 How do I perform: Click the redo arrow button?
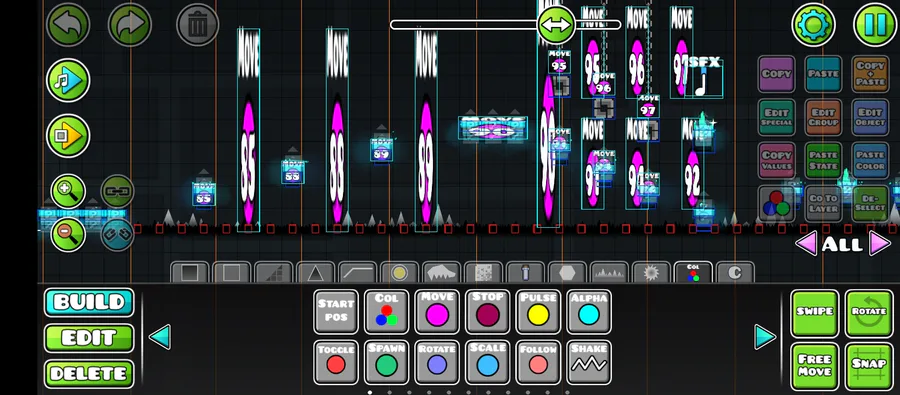130,25
